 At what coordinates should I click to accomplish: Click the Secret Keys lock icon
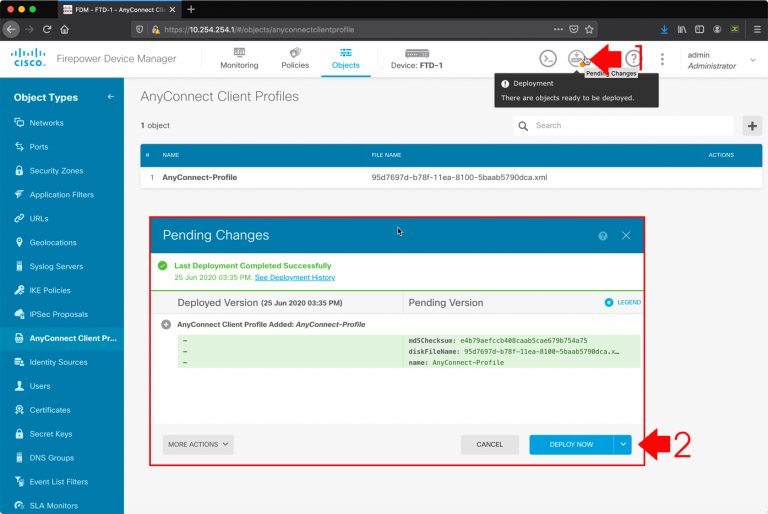click(19, 434)
